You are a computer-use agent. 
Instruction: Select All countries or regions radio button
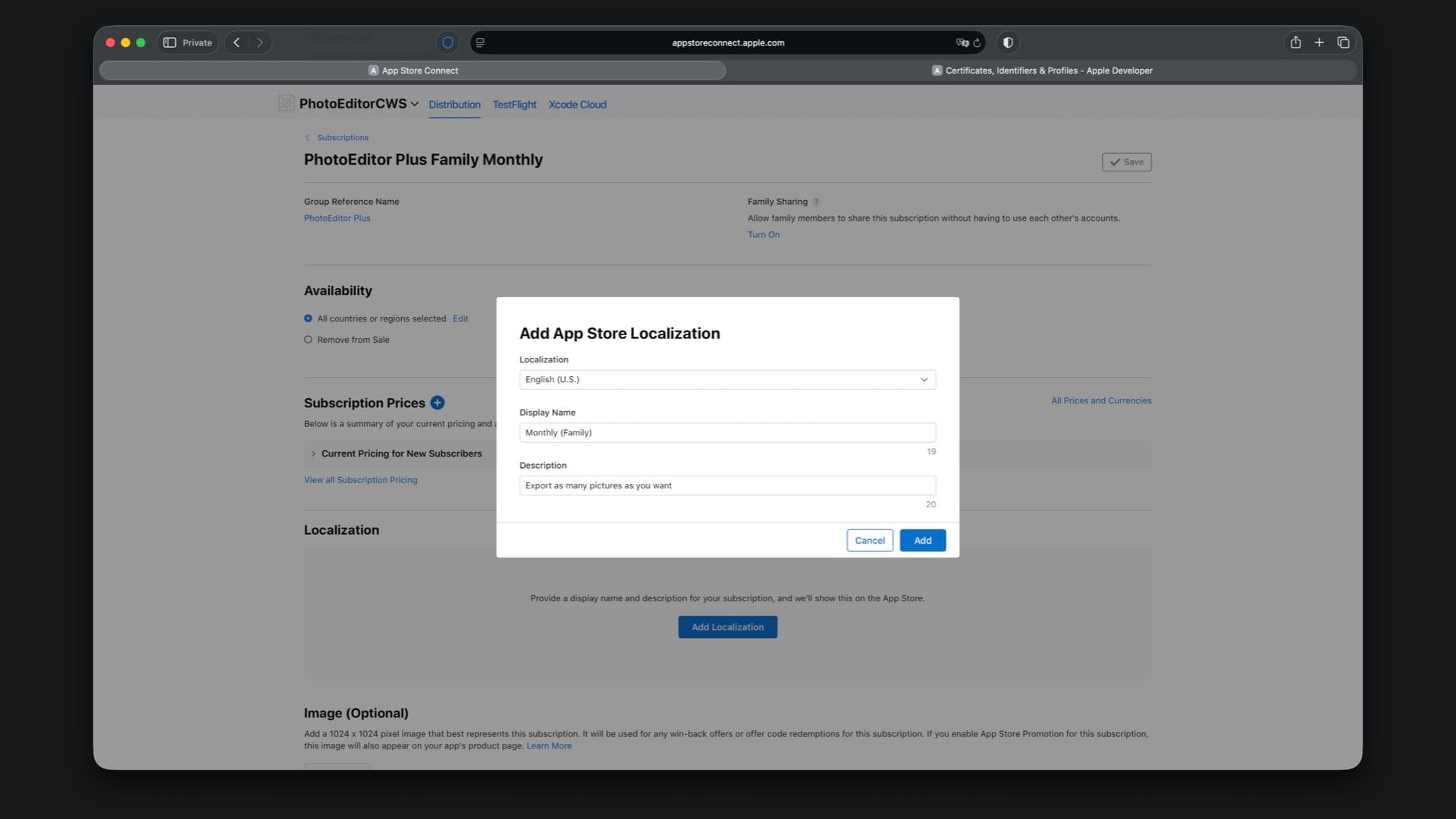tap(308, 318)
